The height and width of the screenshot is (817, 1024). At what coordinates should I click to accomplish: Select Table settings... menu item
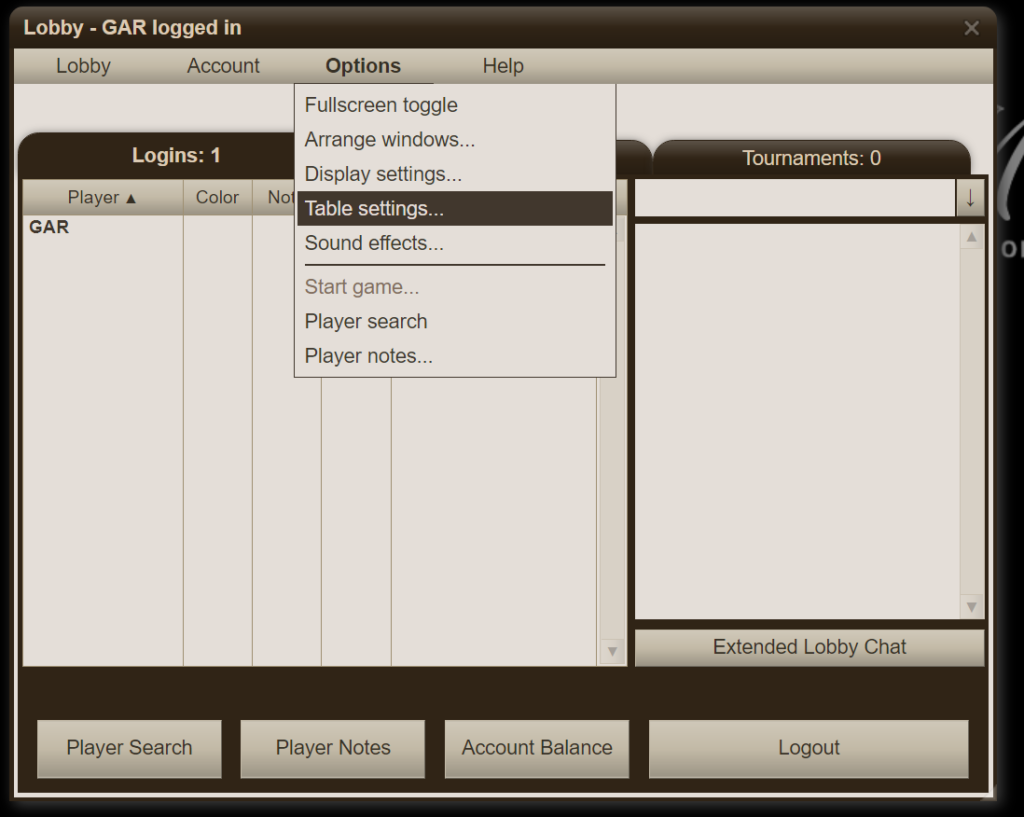click(374, 209)
